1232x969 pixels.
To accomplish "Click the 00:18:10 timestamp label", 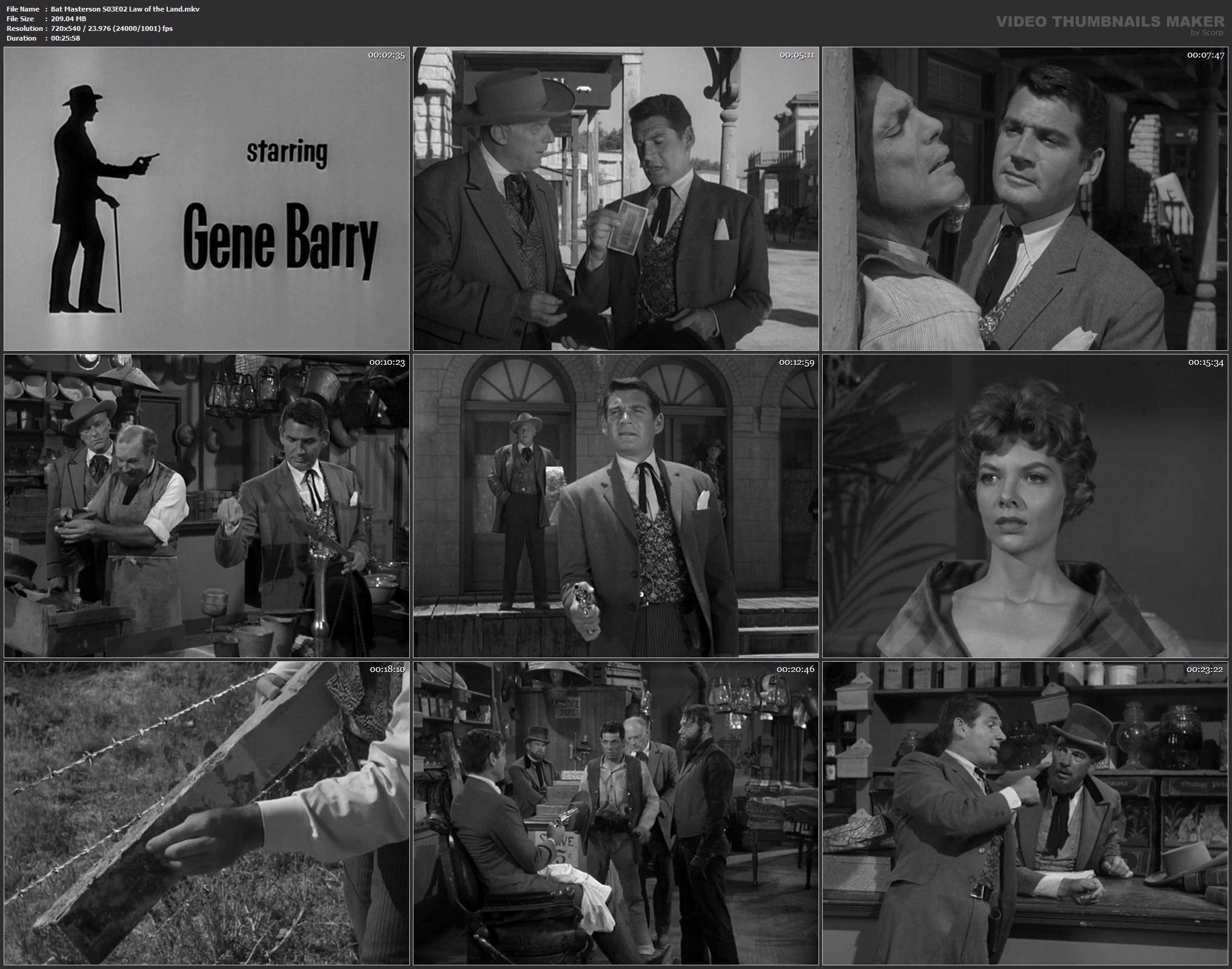I will tap(387, 670).
